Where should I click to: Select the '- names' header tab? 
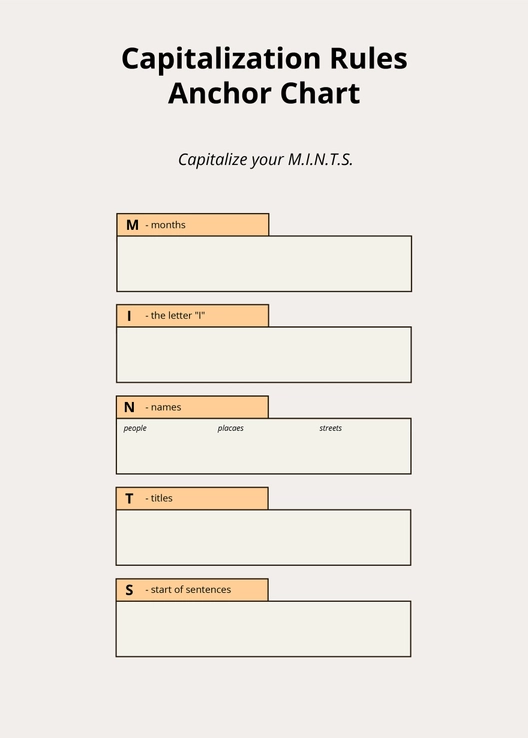tap(192, 407)
